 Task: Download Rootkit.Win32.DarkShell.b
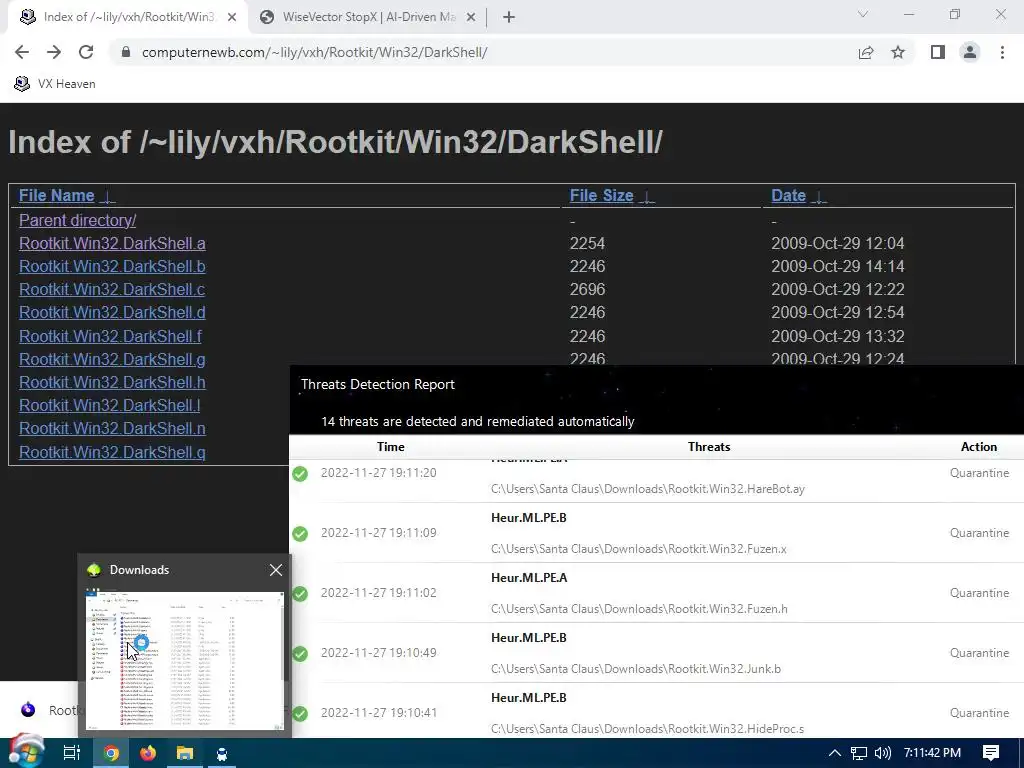pos(112,266)
